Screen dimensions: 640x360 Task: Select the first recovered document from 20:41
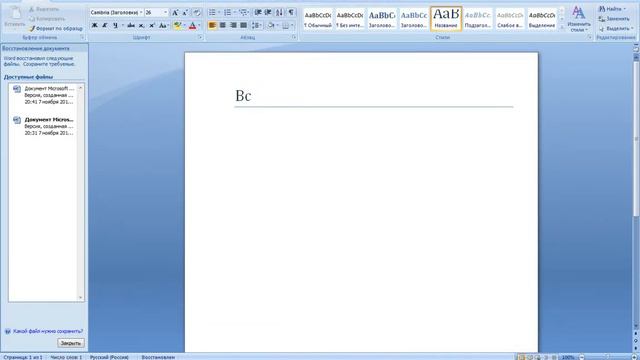pyautogui.click(x=43, y=95)
